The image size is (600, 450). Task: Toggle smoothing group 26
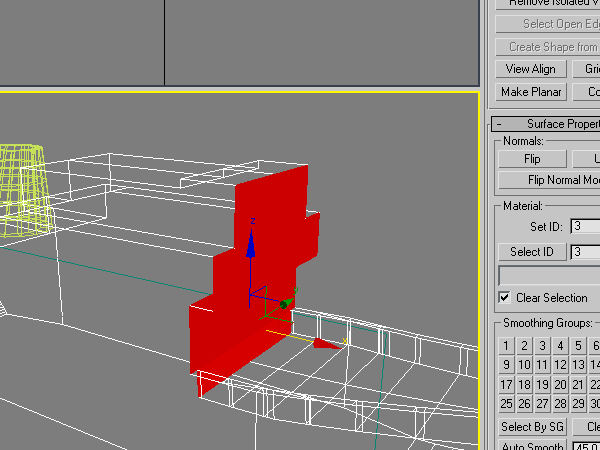[x=524, y=404]
